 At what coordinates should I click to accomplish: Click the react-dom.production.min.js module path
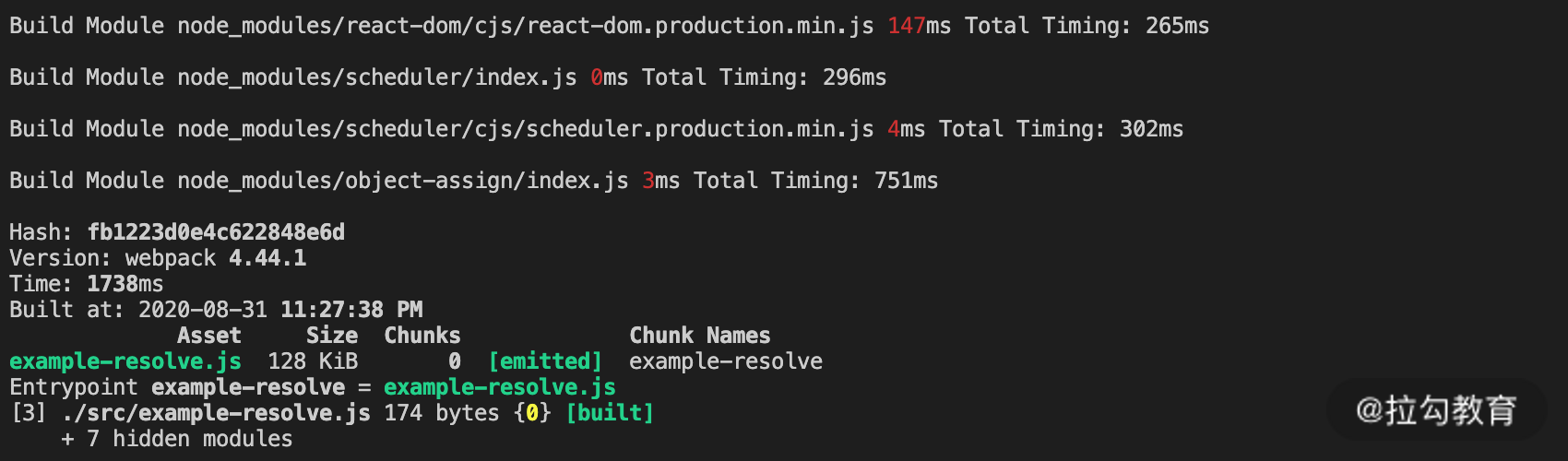[x=526, y=26]
